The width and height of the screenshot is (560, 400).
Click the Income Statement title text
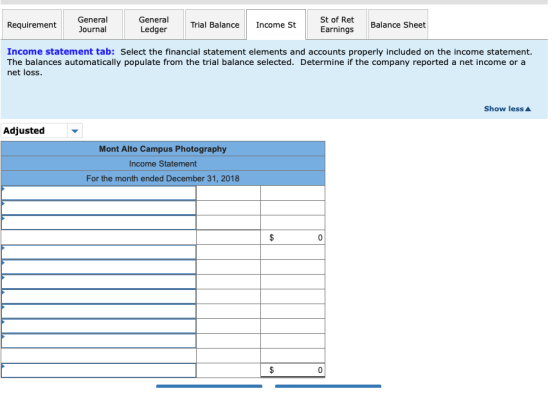tap(163, 164)
